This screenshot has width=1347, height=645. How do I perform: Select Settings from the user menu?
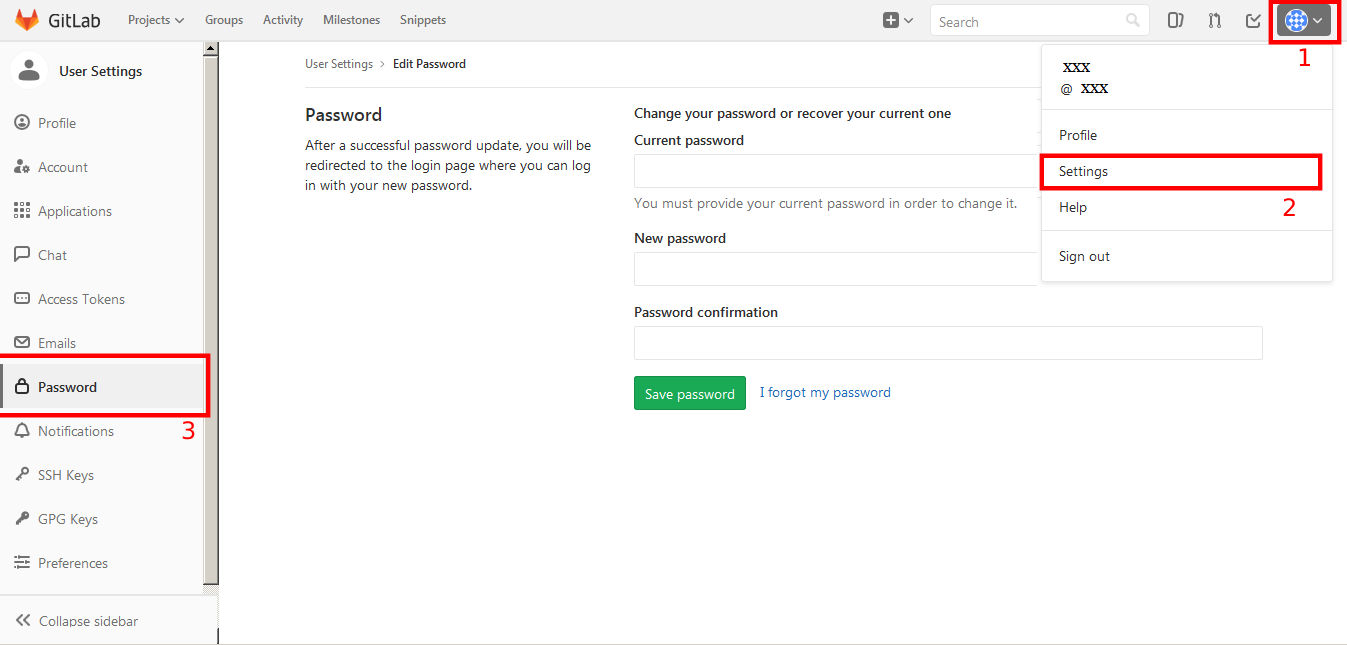coord(1083,172)
